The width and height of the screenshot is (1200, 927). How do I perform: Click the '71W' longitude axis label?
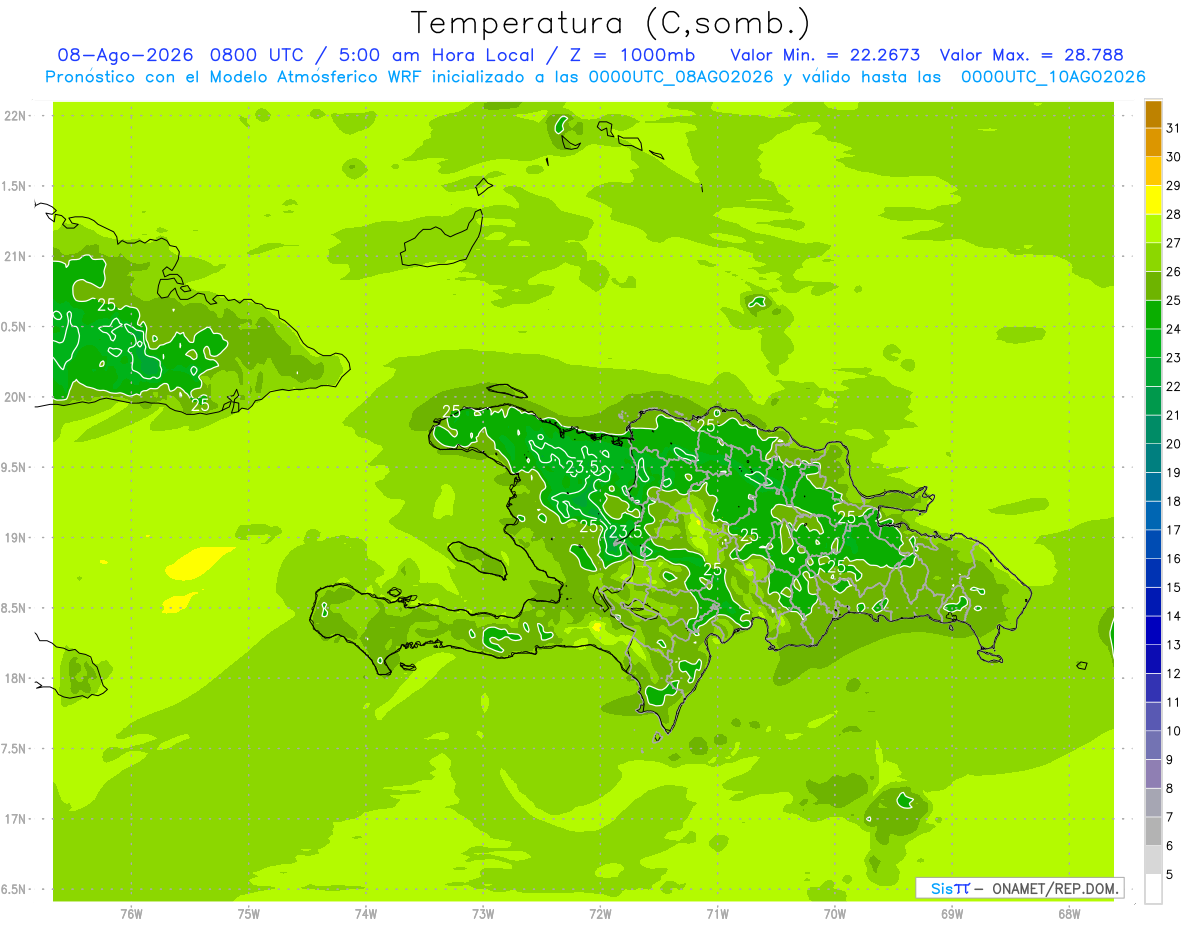(x=717, y=913)
